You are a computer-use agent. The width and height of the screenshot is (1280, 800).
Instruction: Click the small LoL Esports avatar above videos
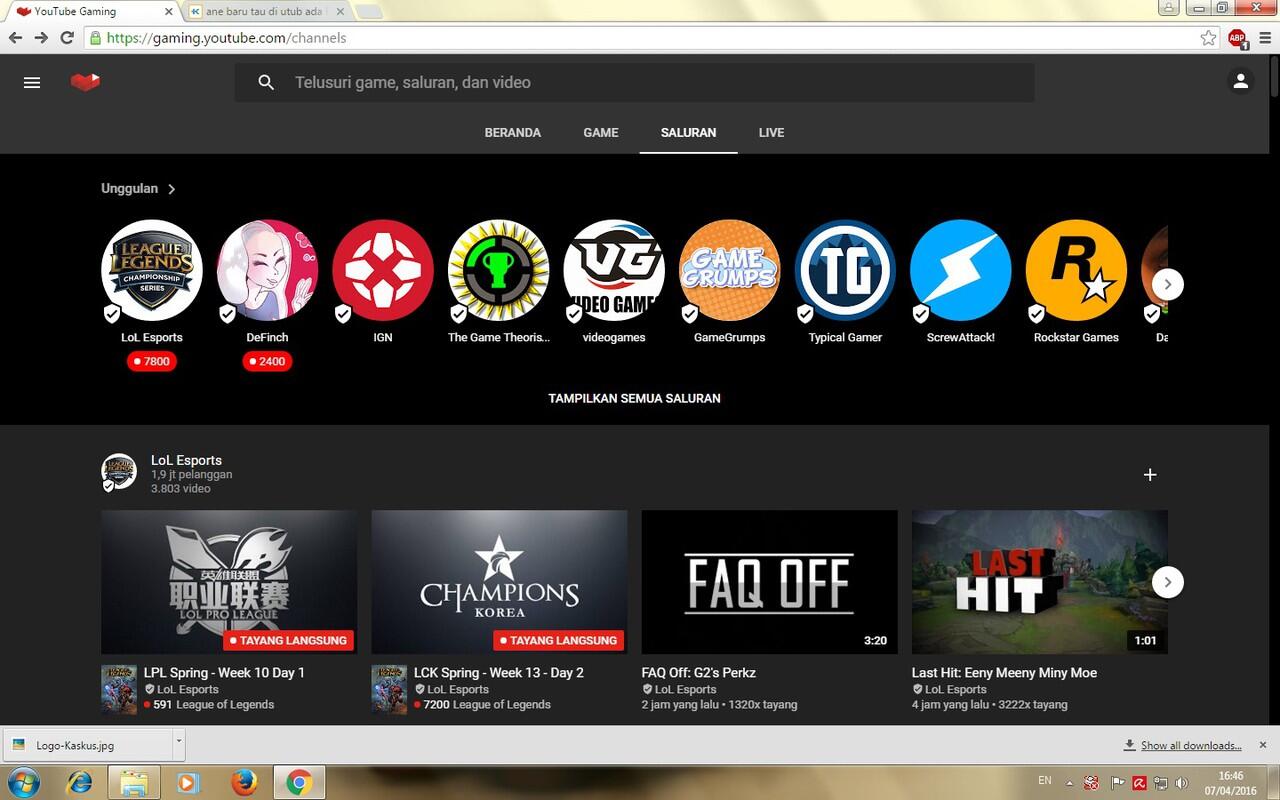[119, 472]
